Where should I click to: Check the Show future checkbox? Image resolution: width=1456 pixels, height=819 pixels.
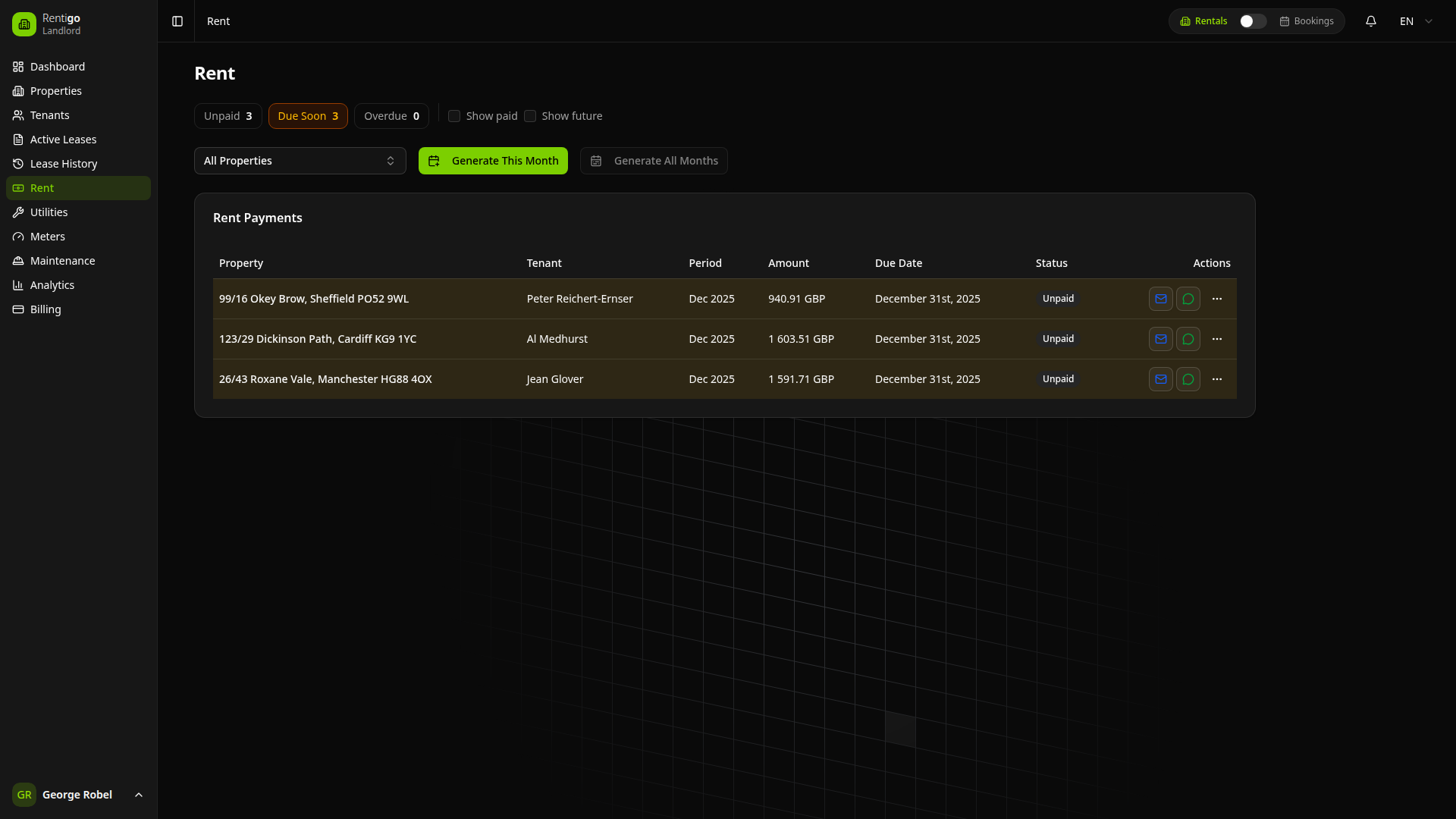pos(530,116)
